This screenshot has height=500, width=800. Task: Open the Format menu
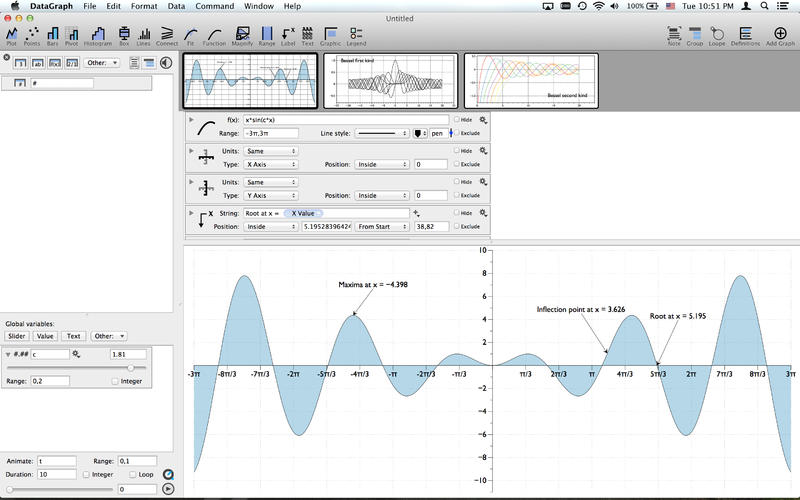[x=144, y=6]
